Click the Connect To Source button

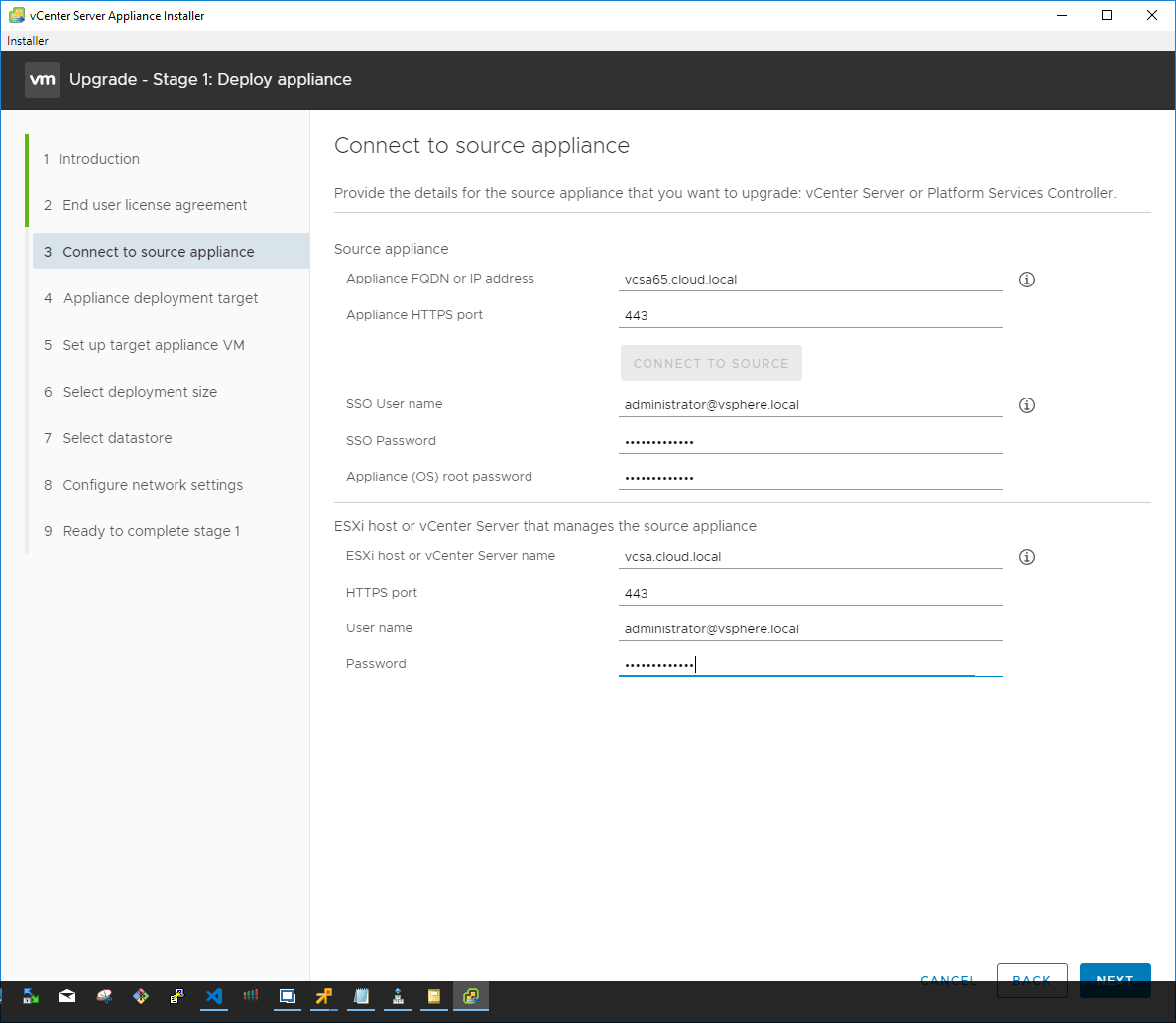click(x=711, y=363)
